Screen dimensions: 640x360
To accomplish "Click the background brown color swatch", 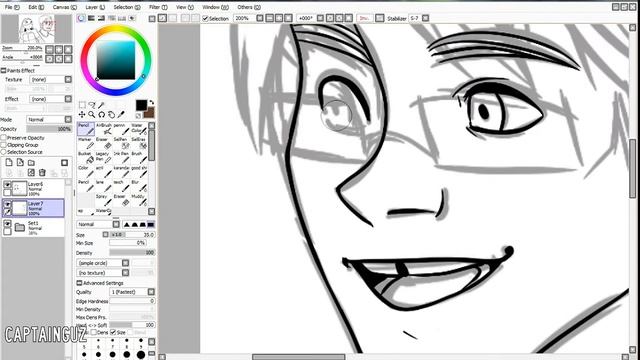I will coord(150,112).
